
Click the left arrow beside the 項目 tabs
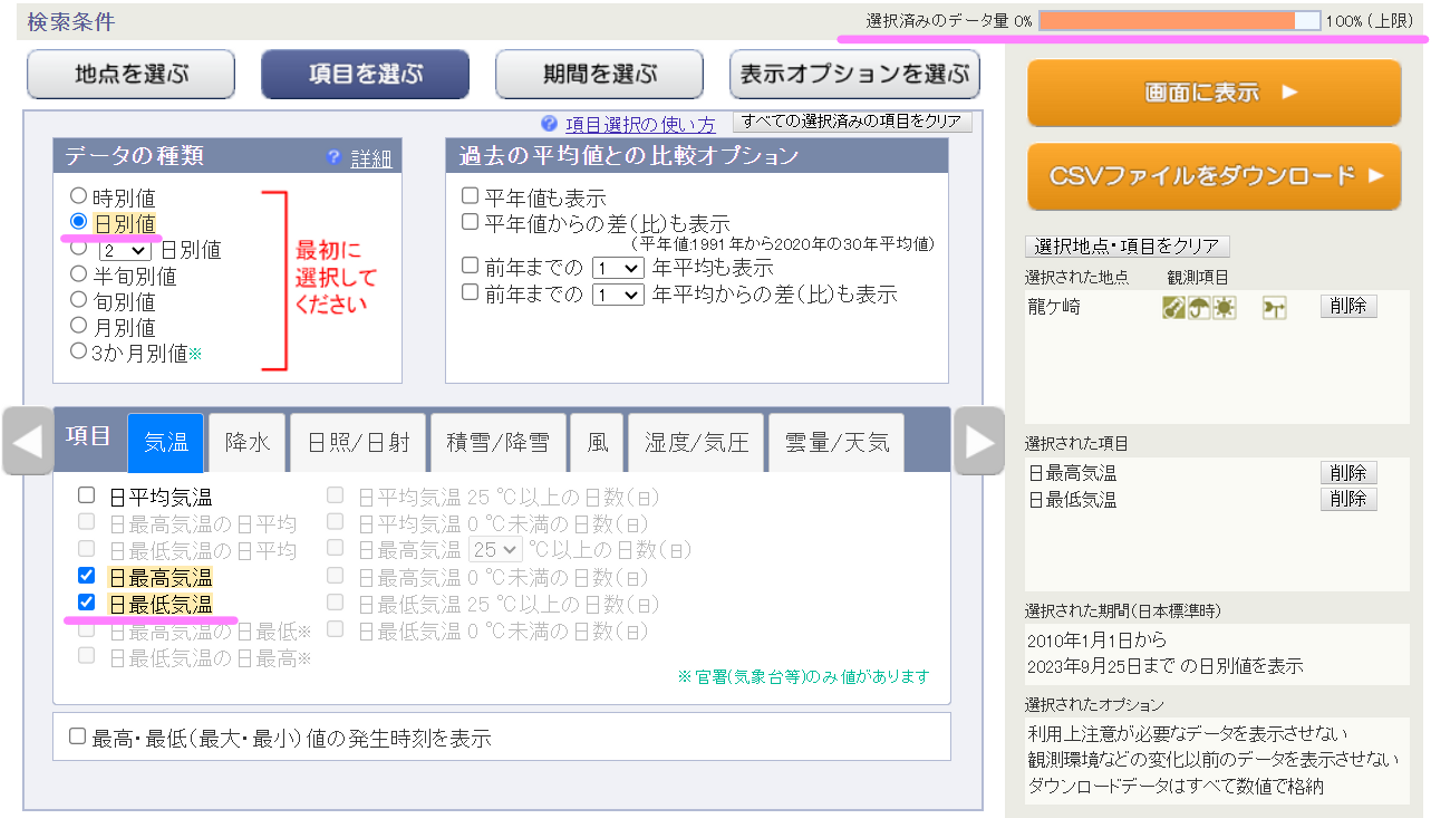[x=28, y=441]
